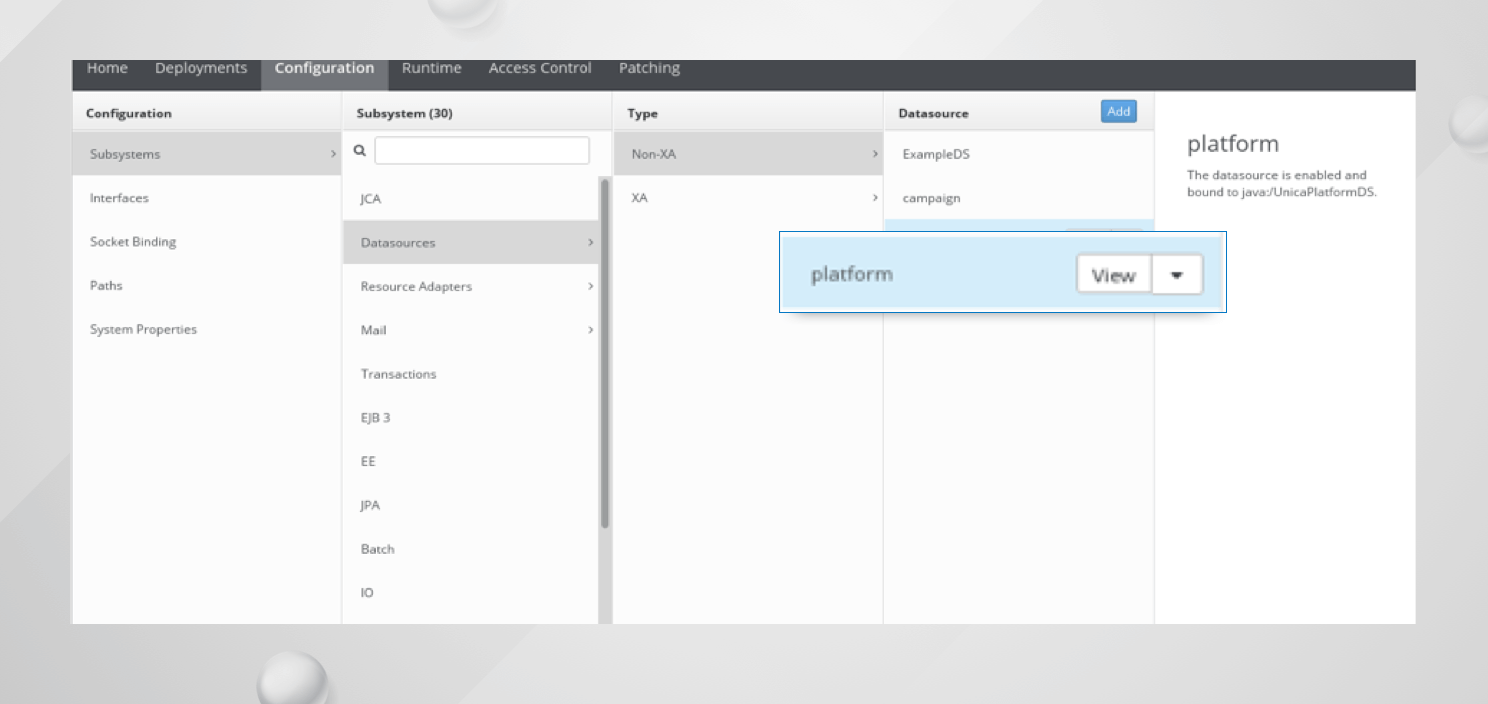Type in the subsystem search field

(x=481, y=151)
